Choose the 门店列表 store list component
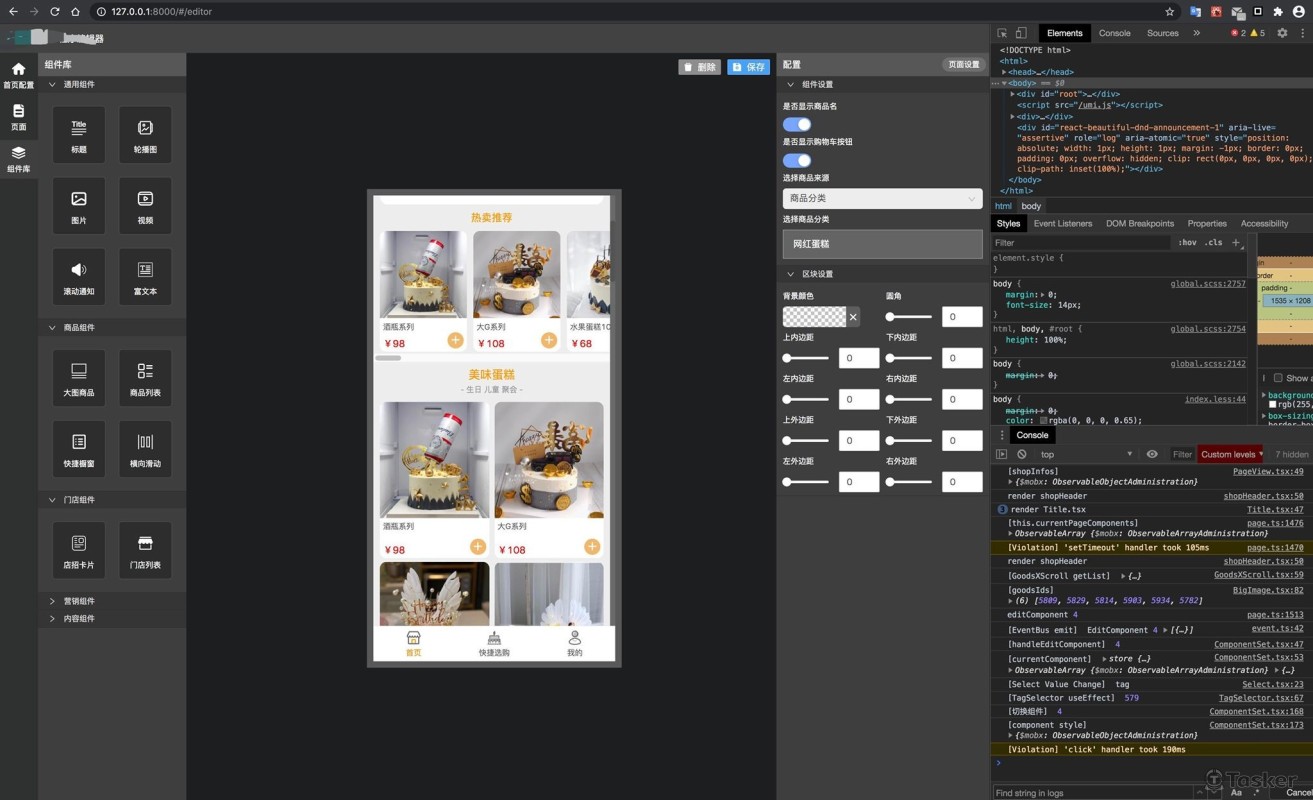Screen dimensions: 1313x800 145,550
